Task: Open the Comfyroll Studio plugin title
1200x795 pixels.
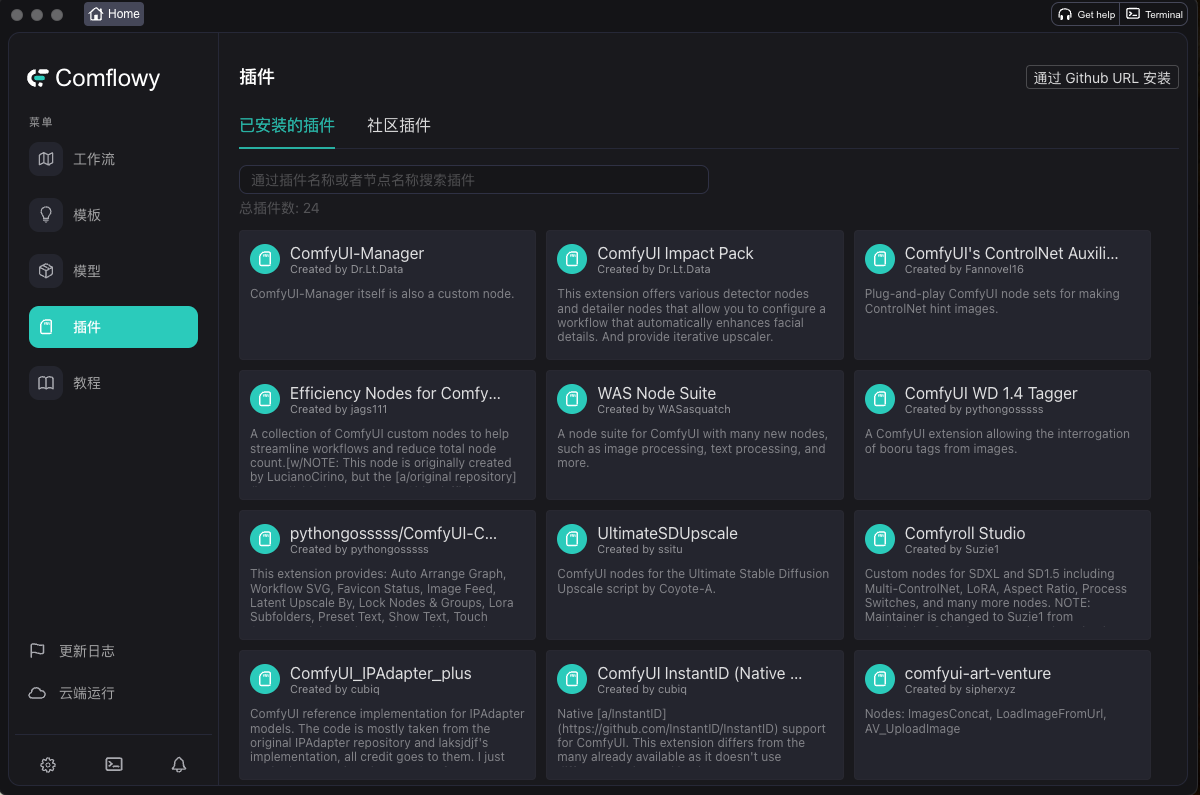Action: pos(965,534)
